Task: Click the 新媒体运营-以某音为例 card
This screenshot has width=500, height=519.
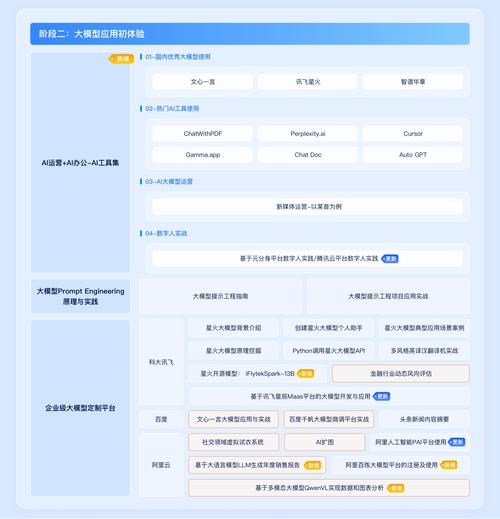Action: (x=307, y=206)
